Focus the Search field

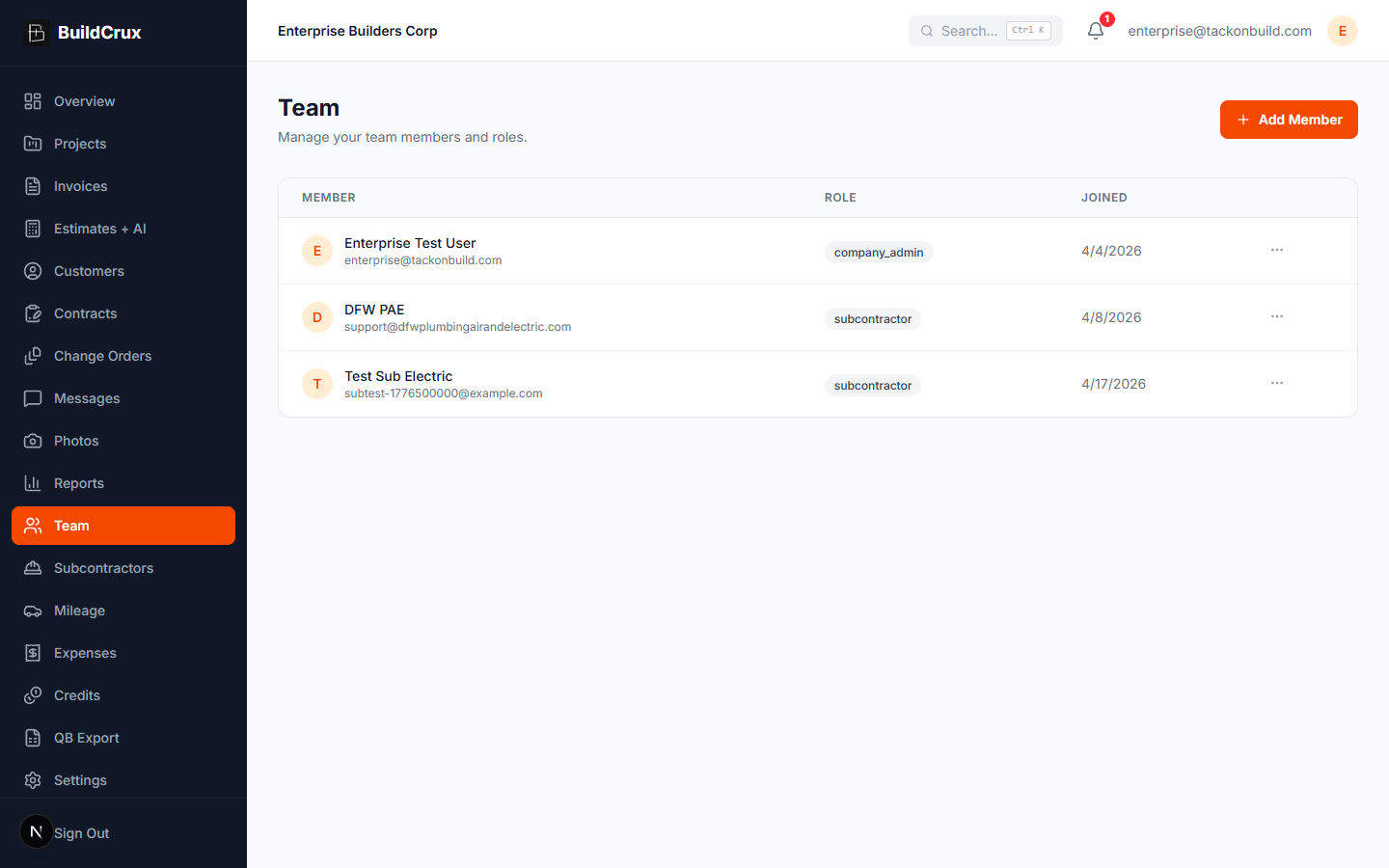pos(986,31)
